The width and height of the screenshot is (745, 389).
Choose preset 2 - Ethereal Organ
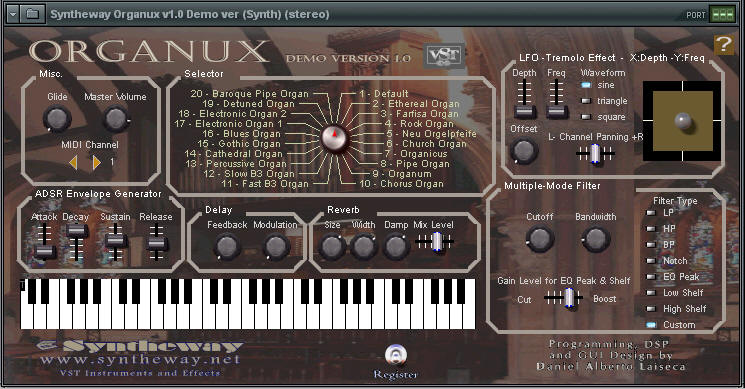point(416,104)
